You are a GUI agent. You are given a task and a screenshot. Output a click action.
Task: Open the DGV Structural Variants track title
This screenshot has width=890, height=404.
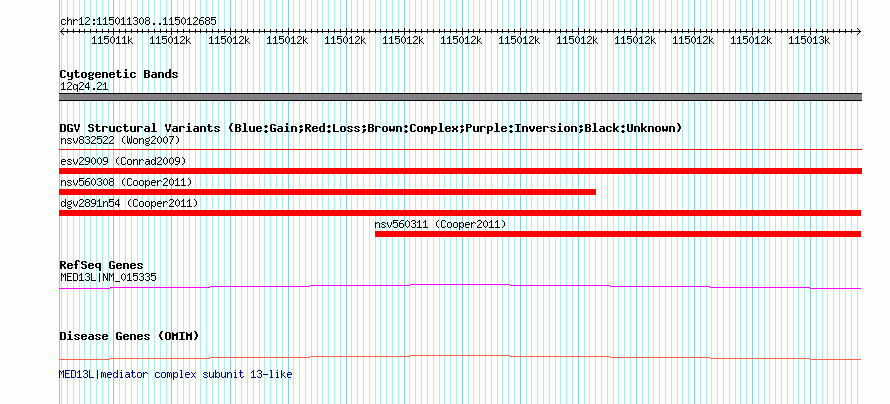point(371,128)
